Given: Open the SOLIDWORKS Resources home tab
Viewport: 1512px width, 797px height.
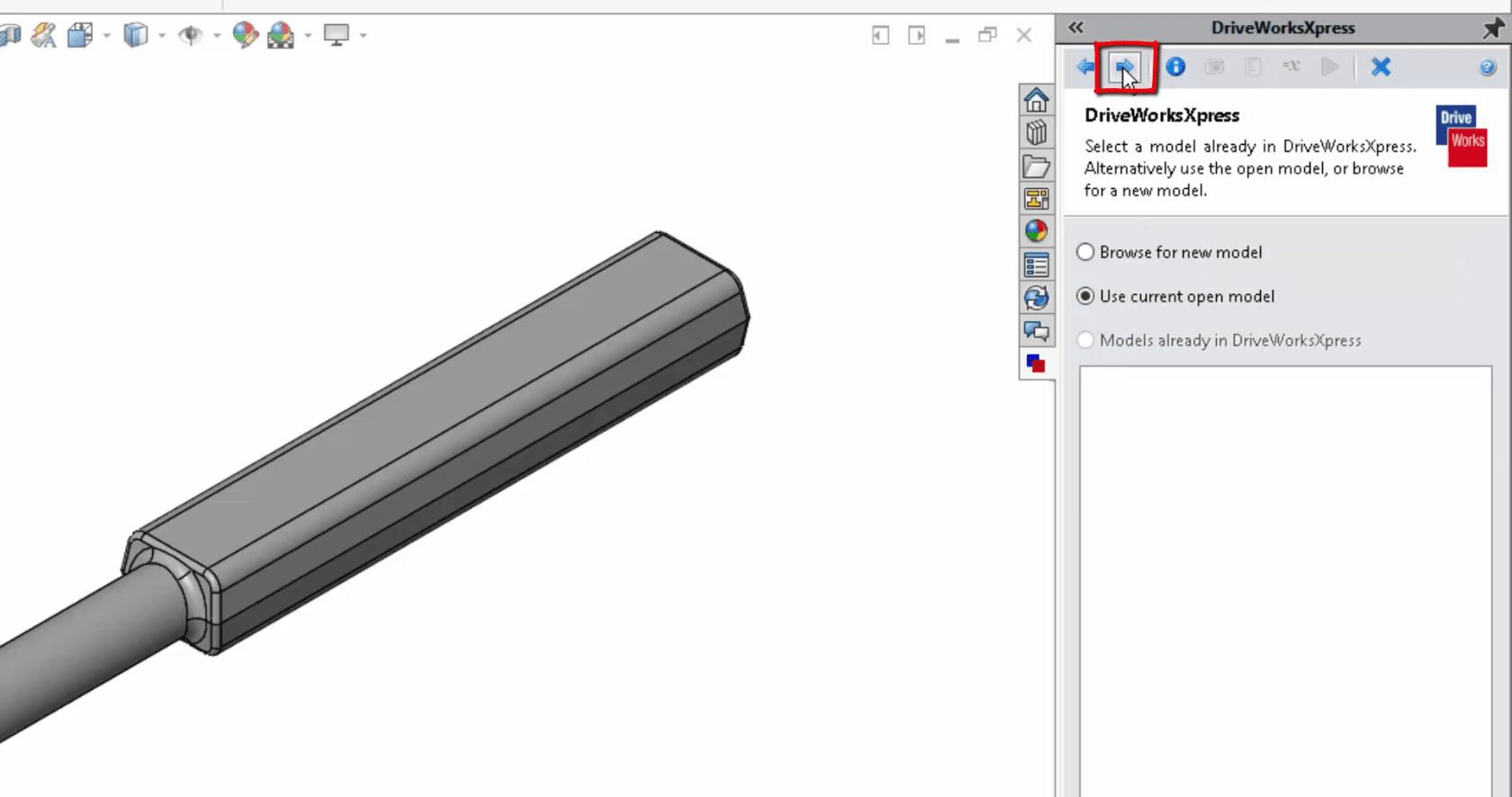Looking at the screenshot, I should [x=1036, y=100].
